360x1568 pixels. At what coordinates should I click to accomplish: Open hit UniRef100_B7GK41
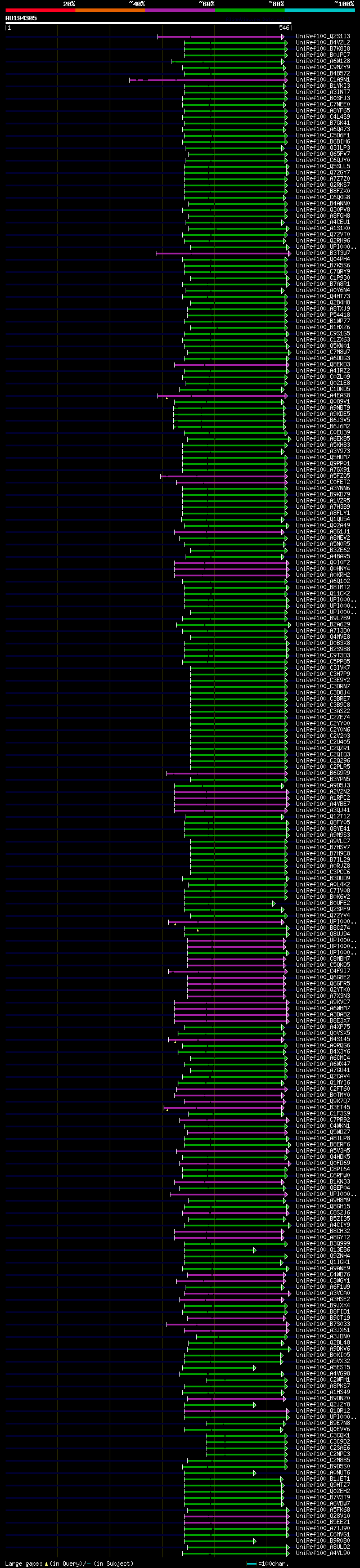pos(323,123)
